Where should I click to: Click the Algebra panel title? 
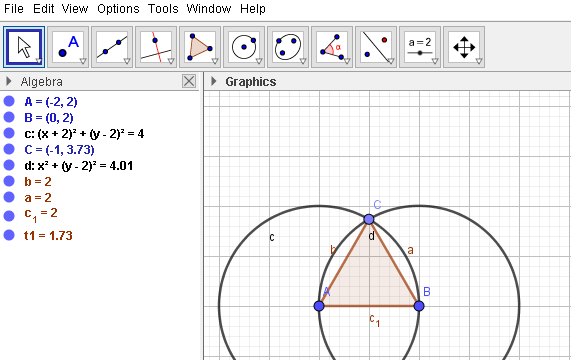[x=42, y=82]
